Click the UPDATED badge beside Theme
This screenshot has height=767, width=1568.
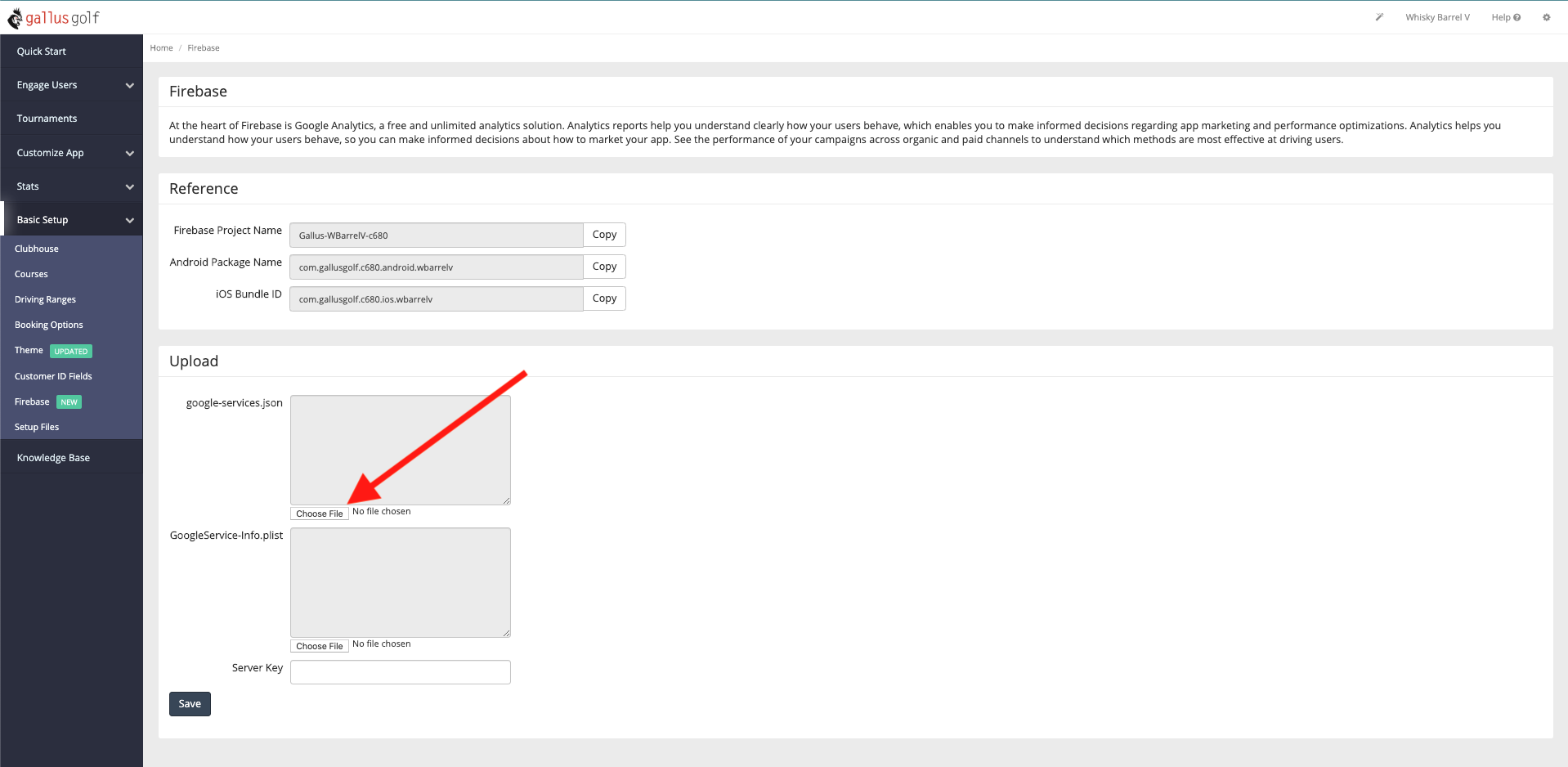(x=71, y=352)
